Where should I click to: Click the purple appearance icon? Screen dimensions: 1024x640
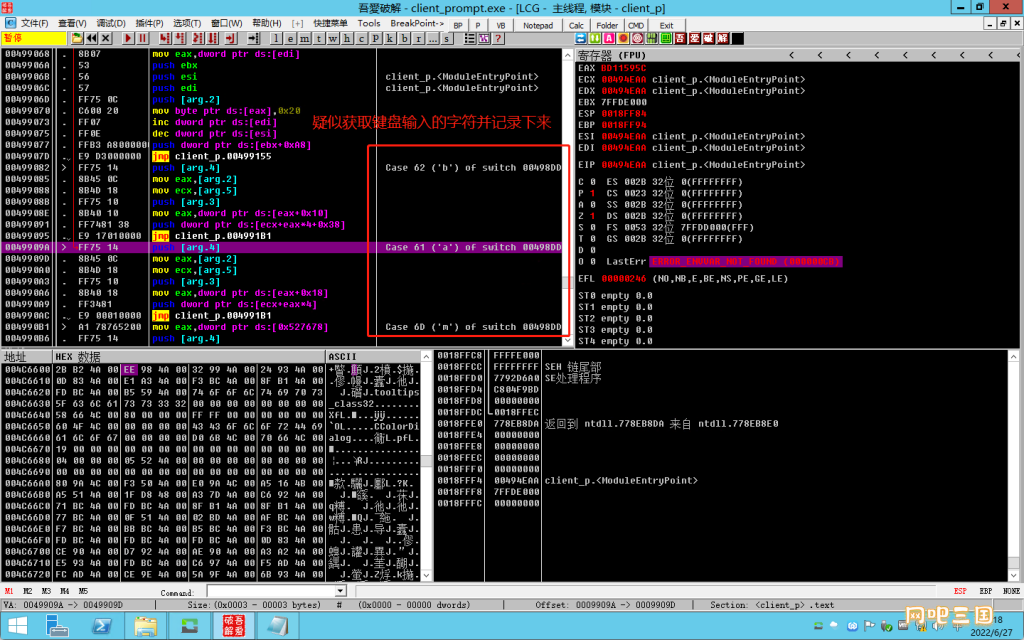(x=484, y=39)
